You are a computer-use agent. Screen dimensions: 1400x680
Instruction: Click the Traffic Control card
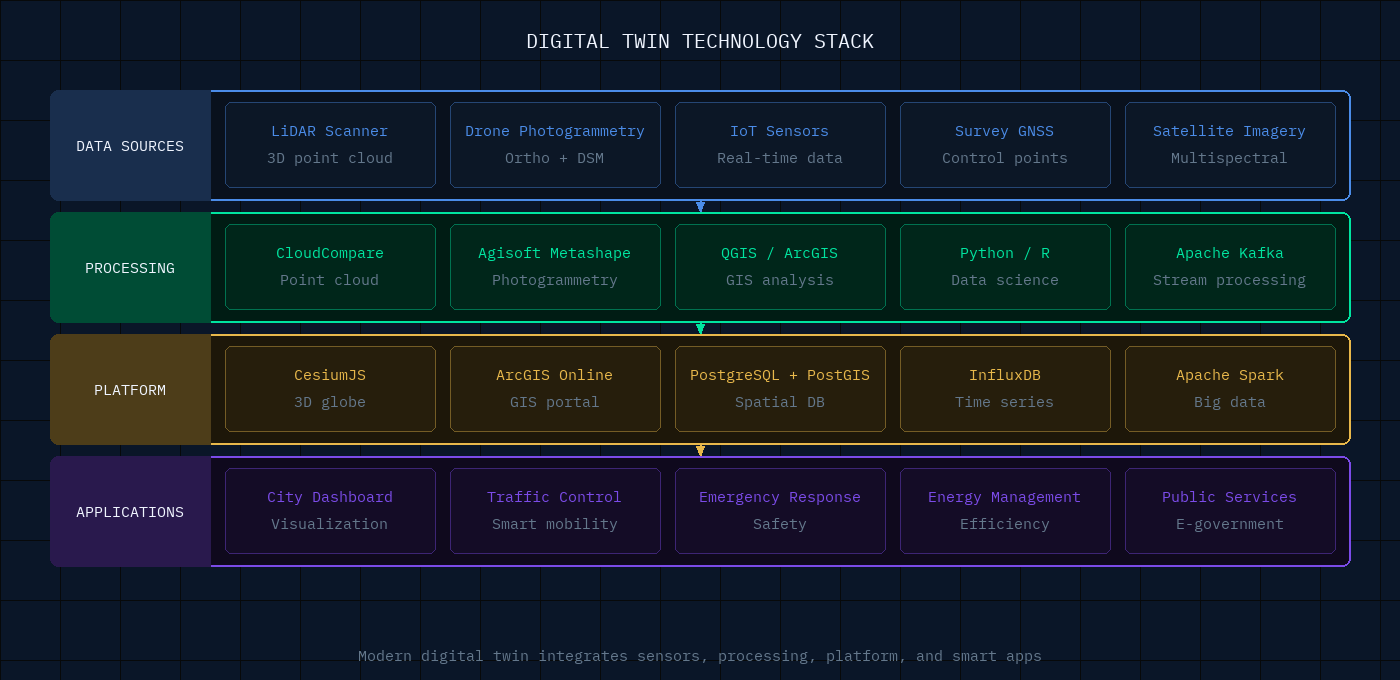click(555, 511)
